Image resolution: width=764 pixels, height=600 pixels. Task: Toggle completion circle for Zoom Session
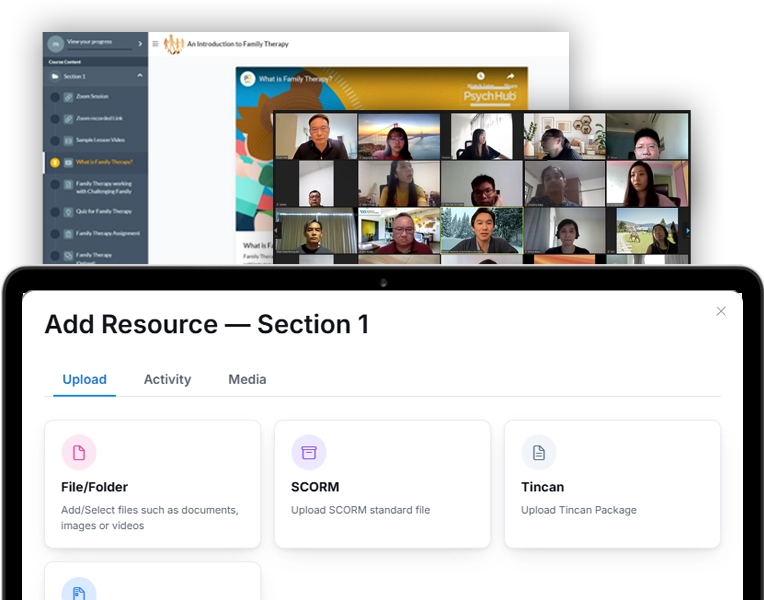pyautogui.click(x=55, y=97)
